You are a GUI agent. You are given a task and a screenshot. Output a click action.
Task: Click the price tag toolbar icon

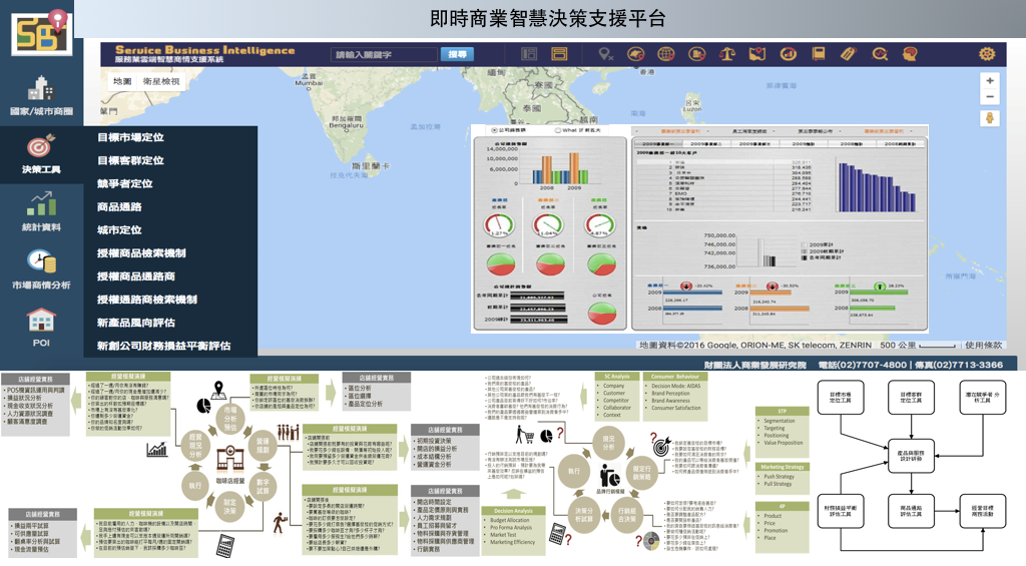(x=849, y=54)
